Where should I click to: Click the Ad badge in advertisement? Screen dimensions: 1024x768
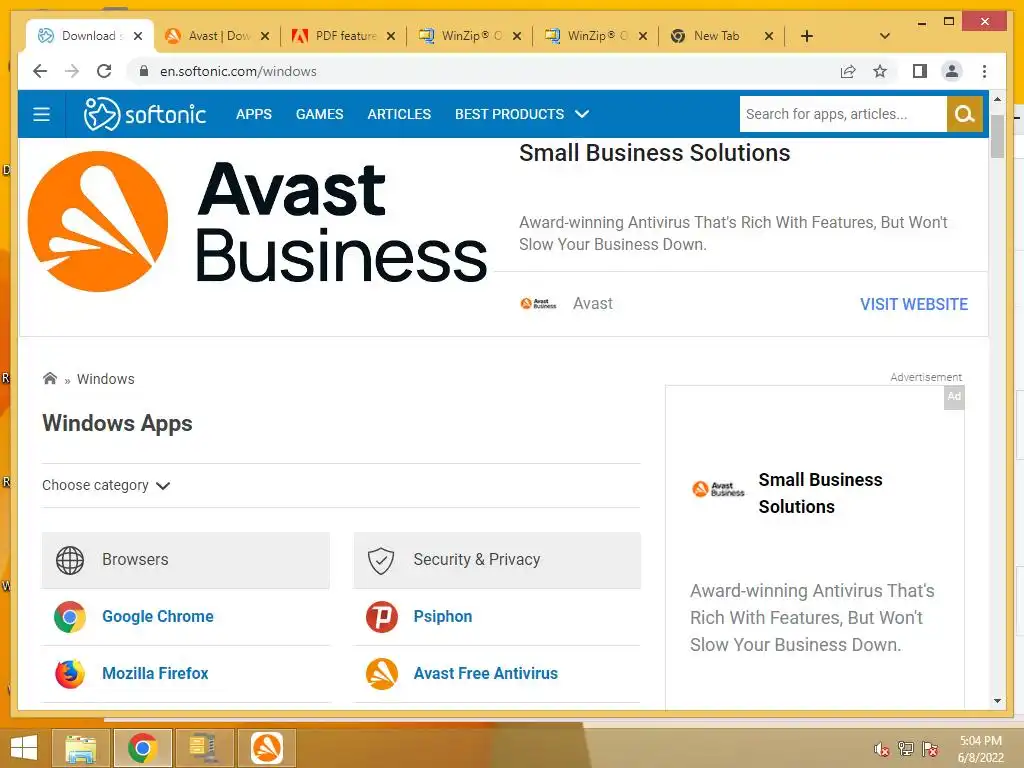954,396
